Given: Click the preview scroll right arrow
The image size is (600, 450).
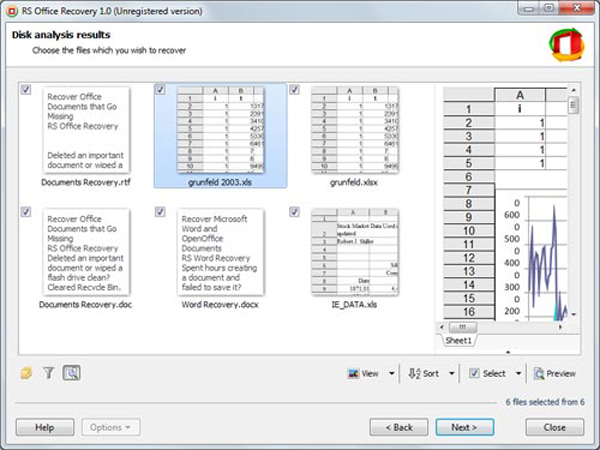Looking at the screenshot, I should pos(560,327).
